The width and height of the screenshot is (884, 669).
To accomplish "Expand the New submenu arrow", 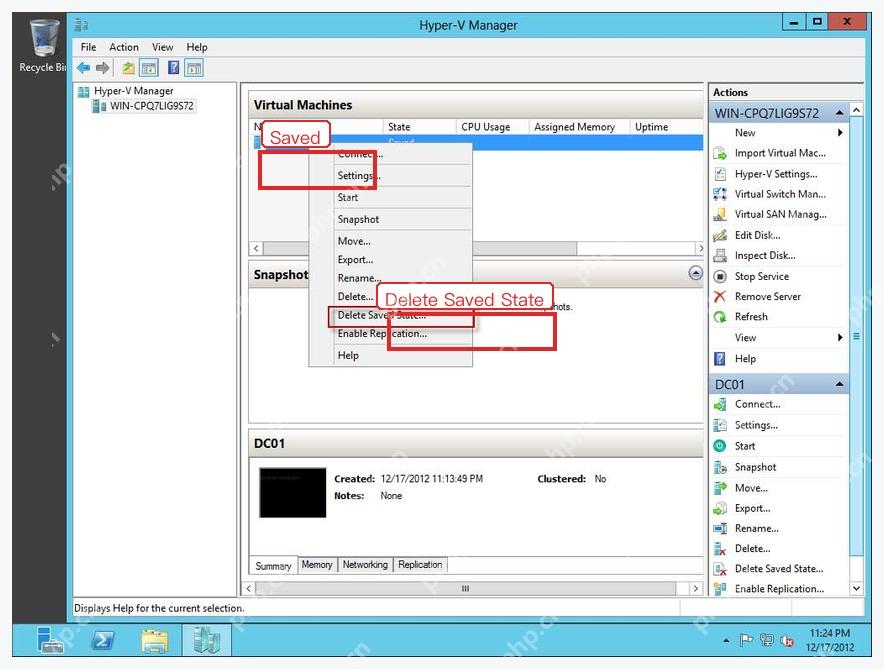I will point(840,133).
